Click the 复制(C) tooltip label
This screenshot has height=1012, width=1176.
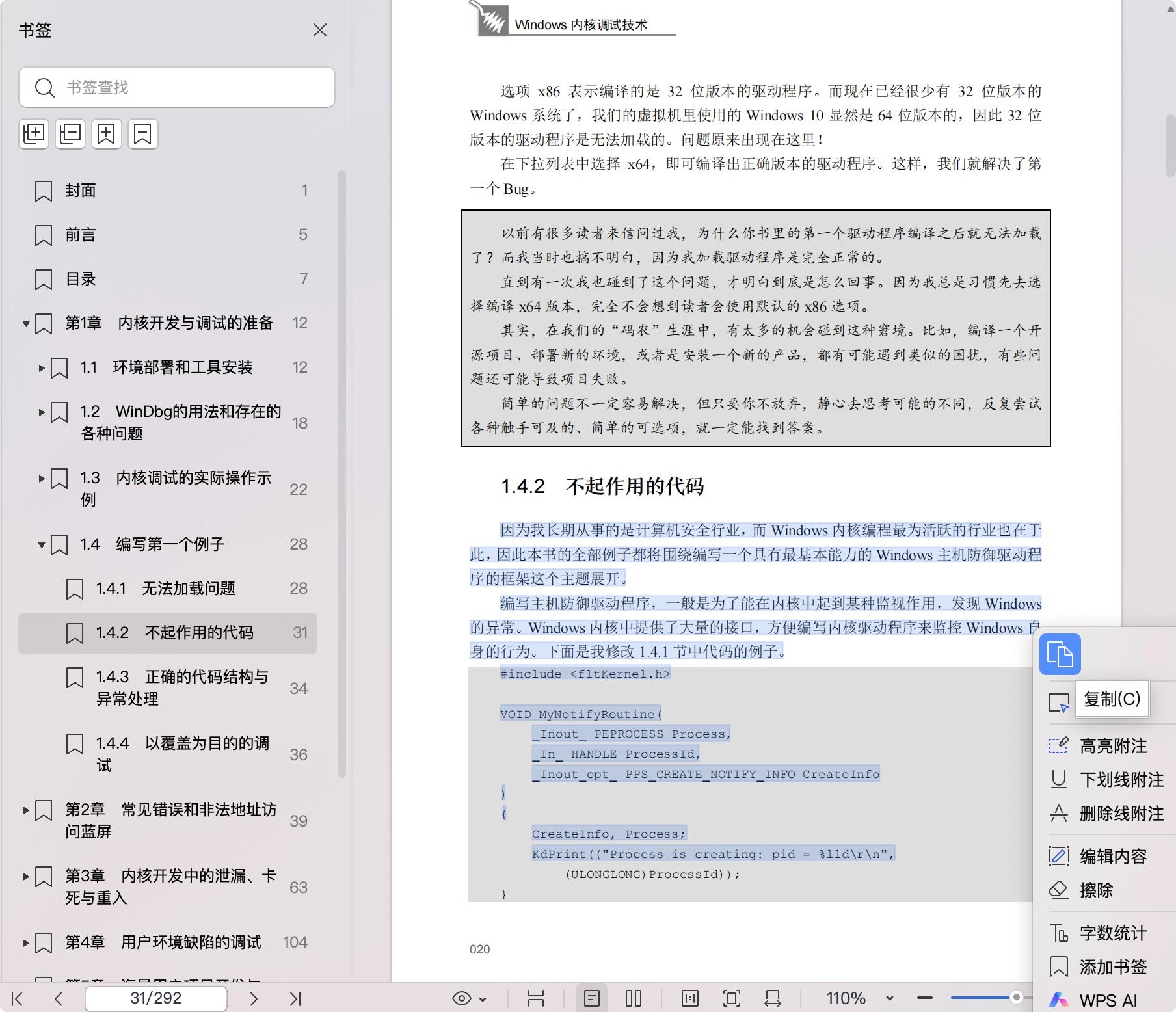point(1112,699)
